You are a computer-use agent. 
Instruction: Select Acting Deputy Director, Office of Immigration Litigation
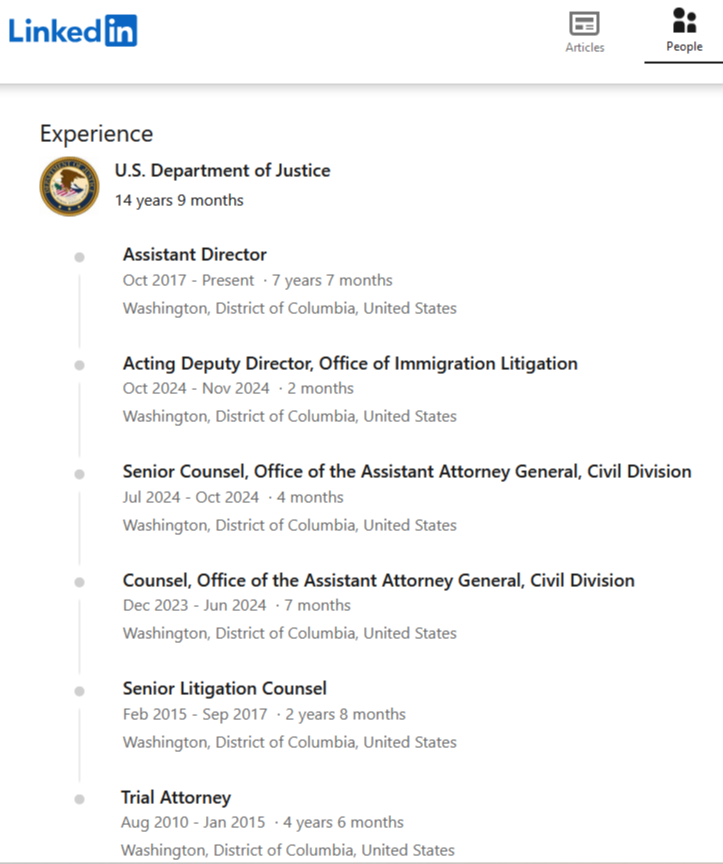pyautogui.click(x=350, y=364)
